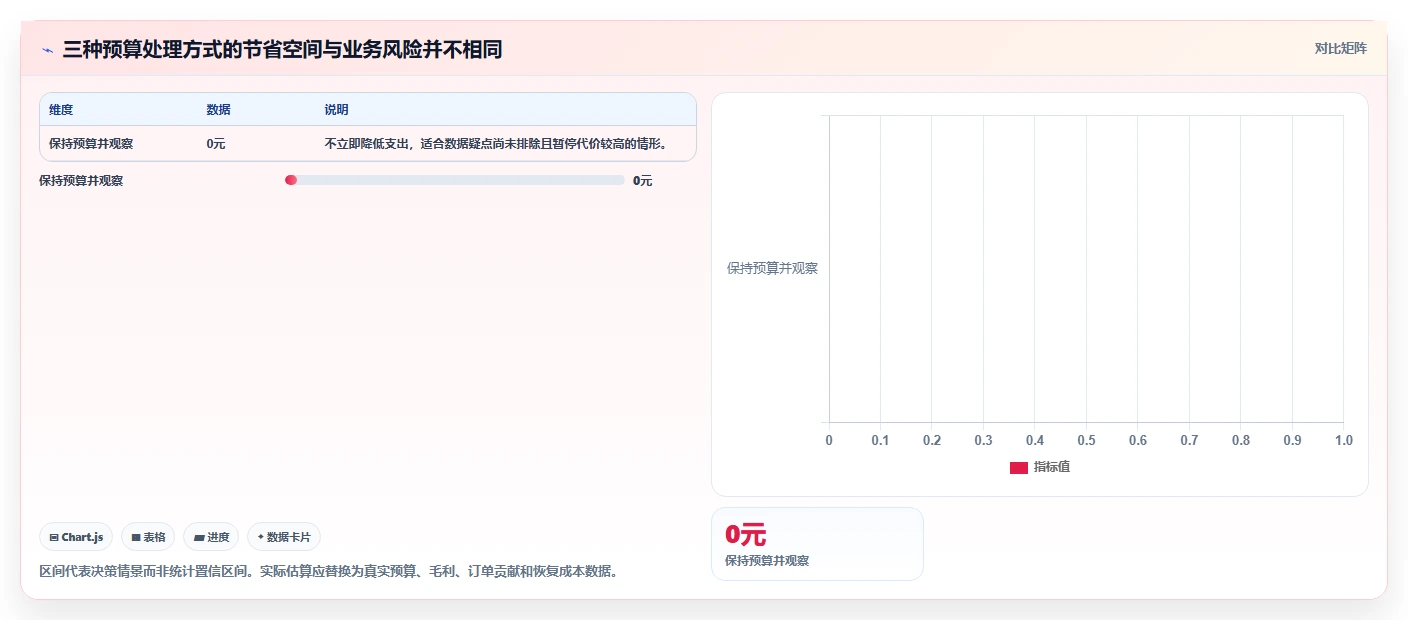Click the chart plot area
The height and width of the screenshot is (620, 1408).
(x=1086, y=268)
